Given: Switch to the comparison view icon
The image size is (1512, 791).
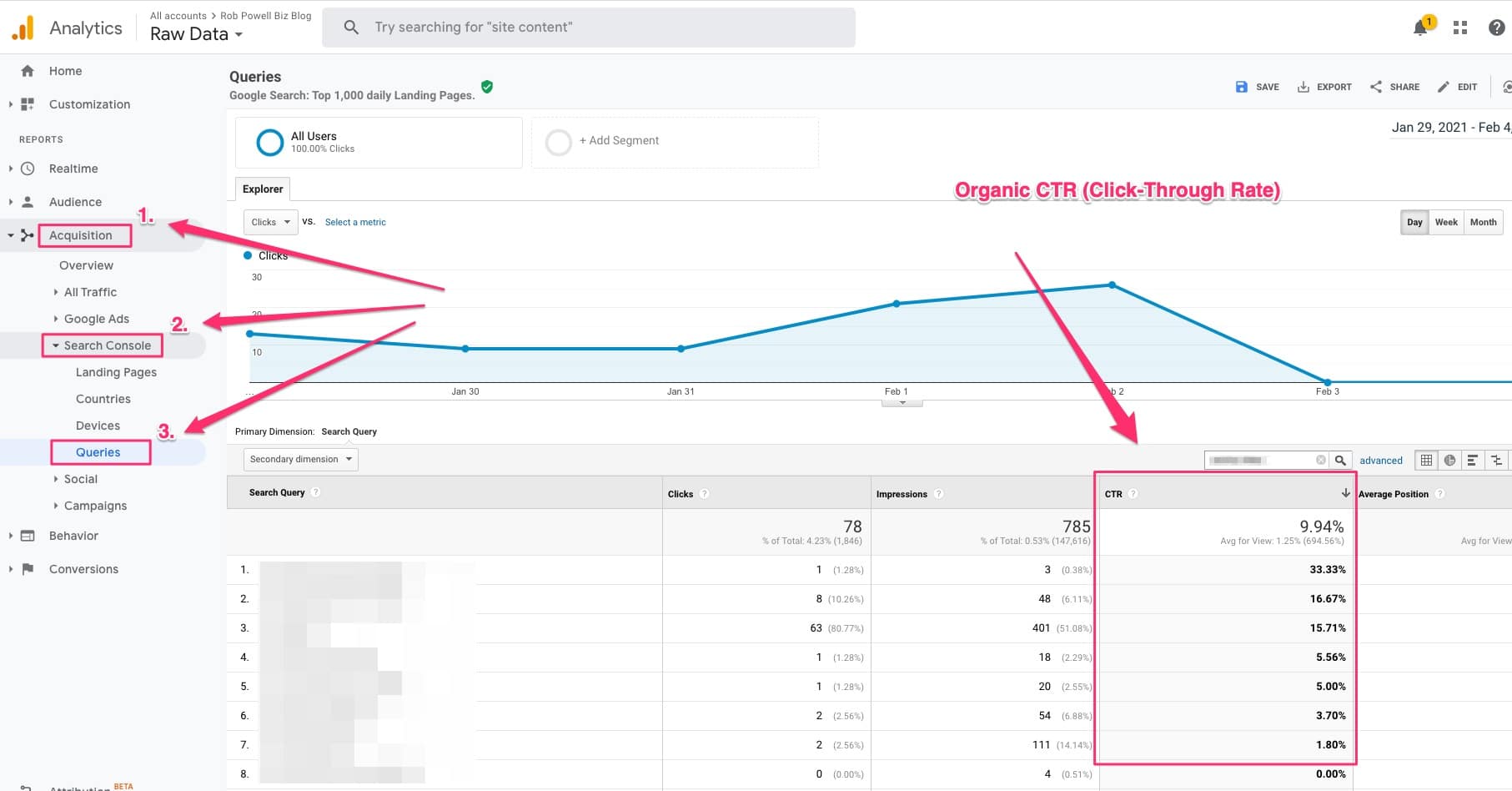Looking at the screenshot, I should pyautogui.click(x=1495, y=460).
